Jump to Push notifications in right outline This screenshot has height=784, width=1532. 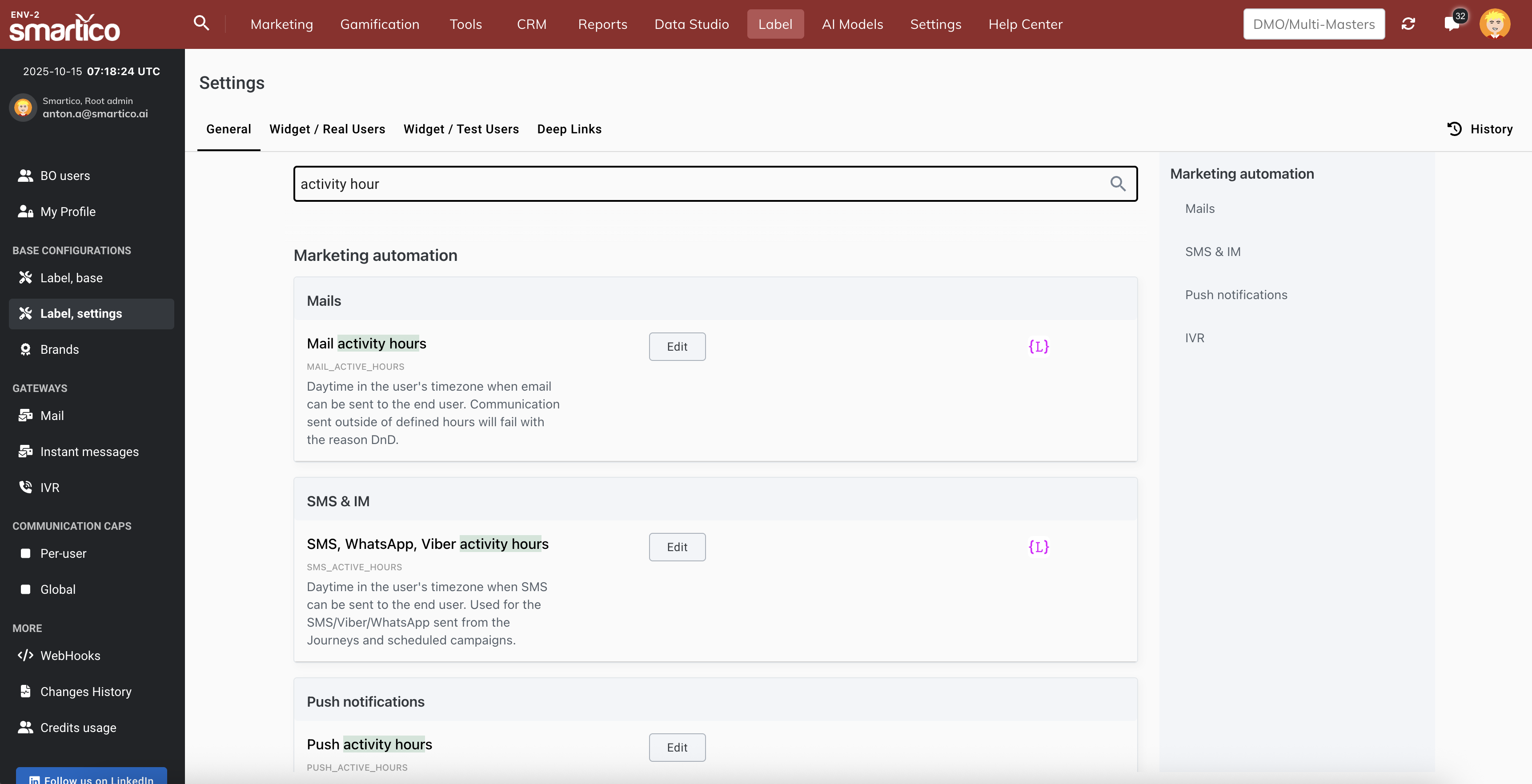[1236, 295]
